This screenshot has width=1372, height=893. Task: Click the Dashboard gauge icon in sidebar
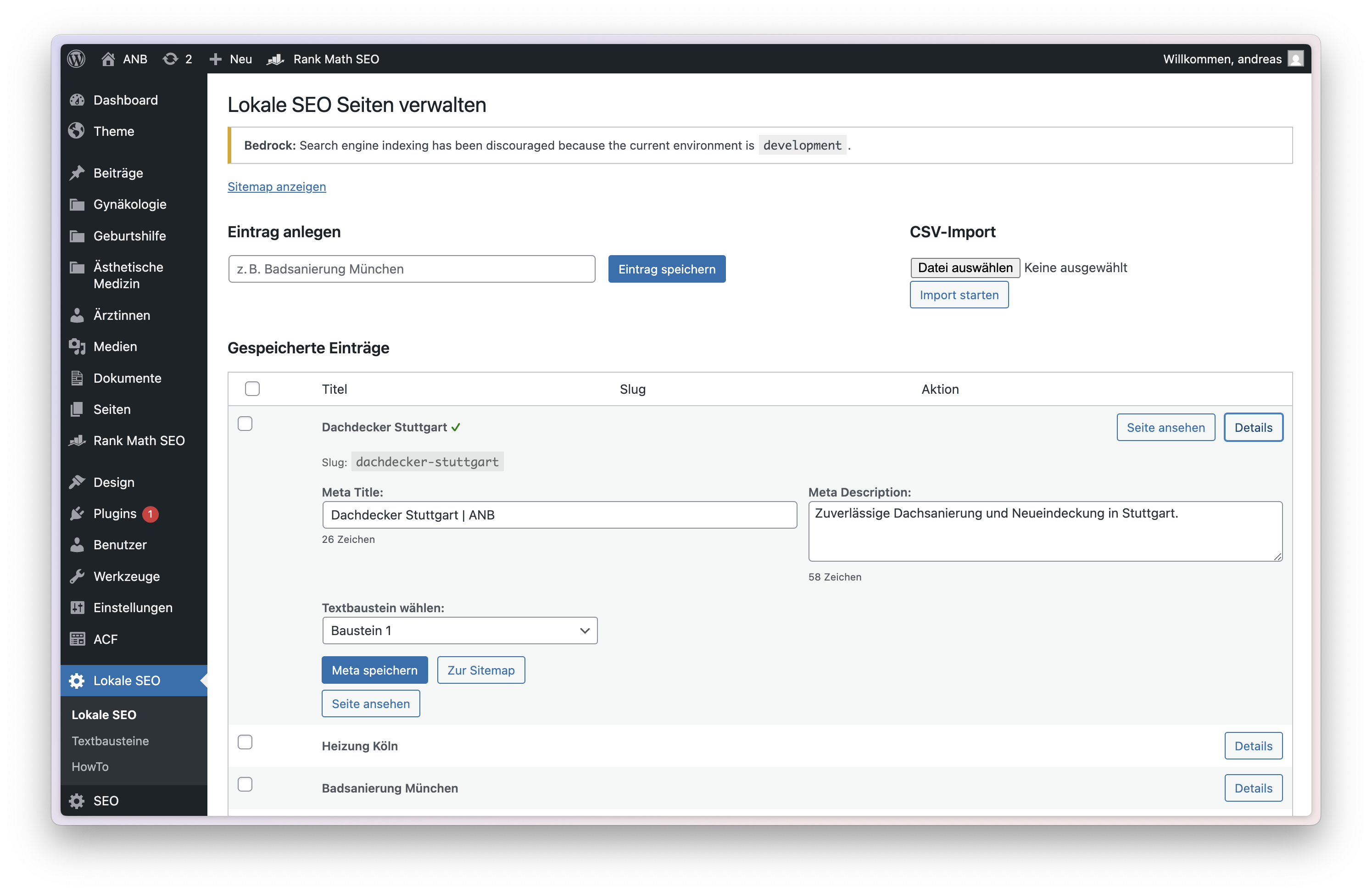click(77, 100)
